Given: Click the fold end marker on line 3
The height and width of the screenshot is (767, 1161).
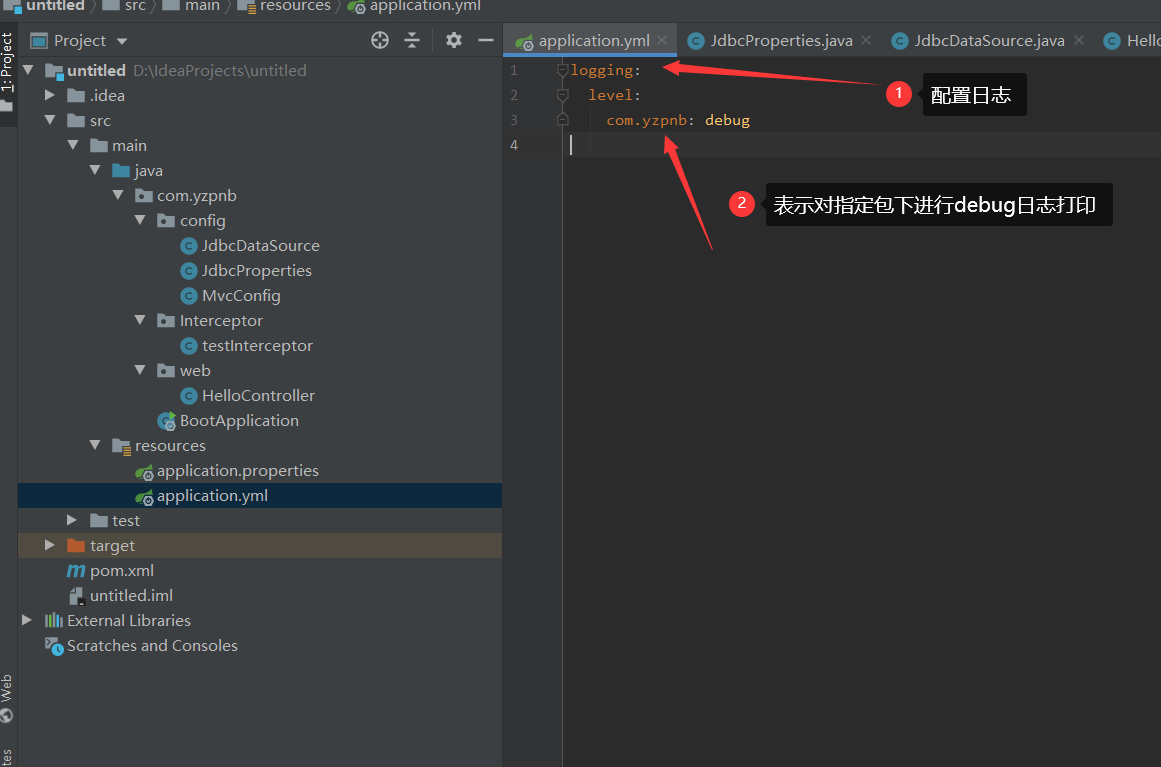Looking at the screenshot, I should pyautogui.click(x=563, y=120).
